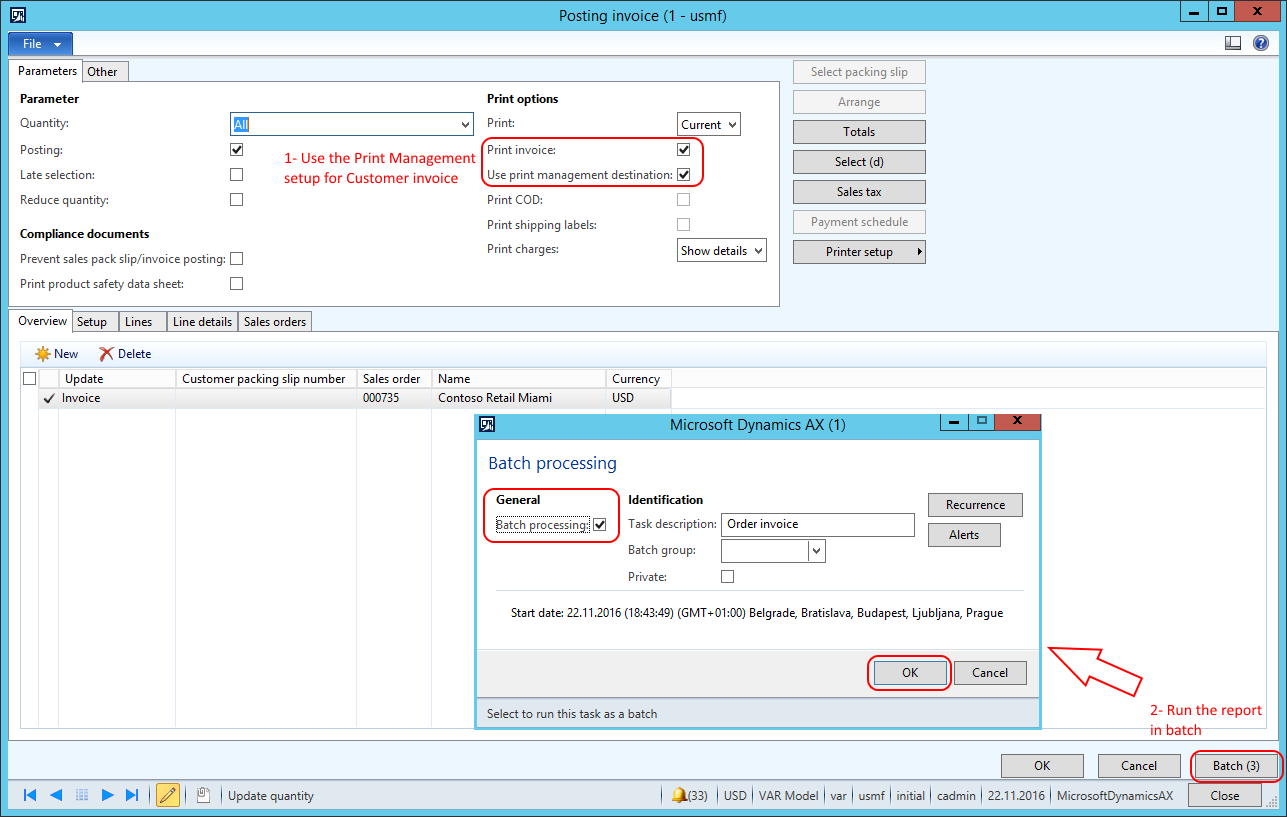Click the grid view icon in status bar
The width and height of the screenshot is (1287, 817).
click(x=82, y=795)
